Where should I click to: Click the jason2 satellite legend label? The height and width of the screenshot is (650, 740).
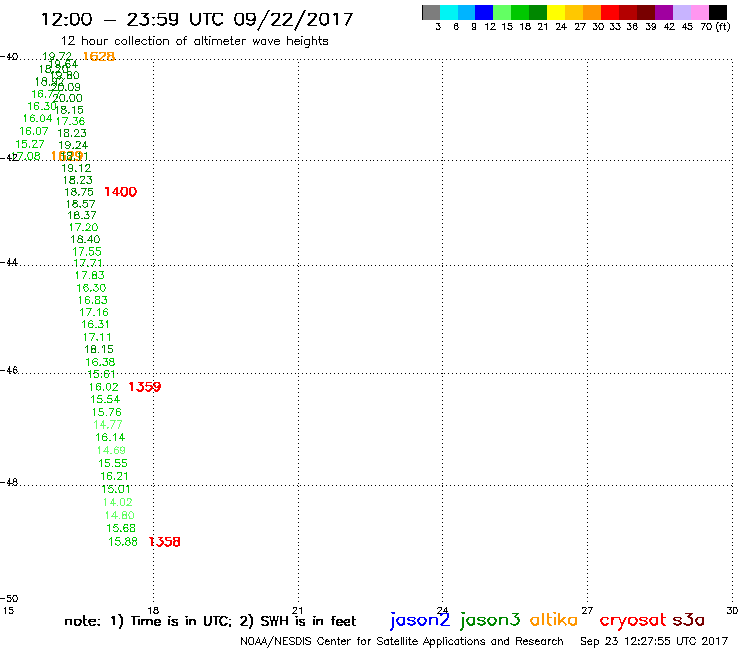coord(420,620)
